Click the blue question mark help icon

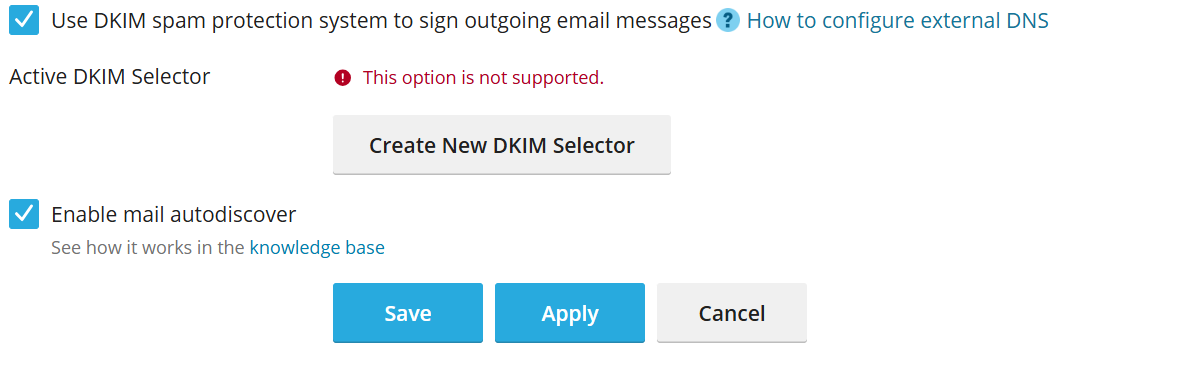coord(727,21)
